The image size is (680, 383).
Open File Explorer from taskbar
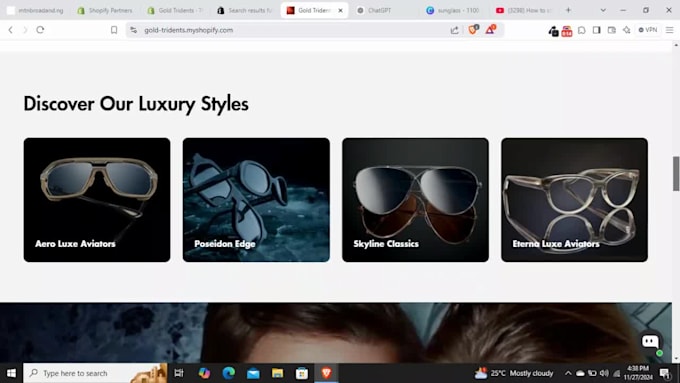[x=278, y=373]
